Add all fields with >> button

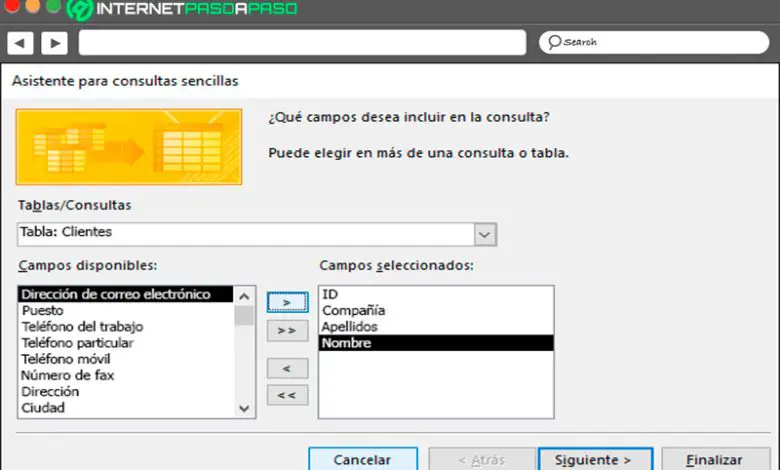[x=287, y=331]
